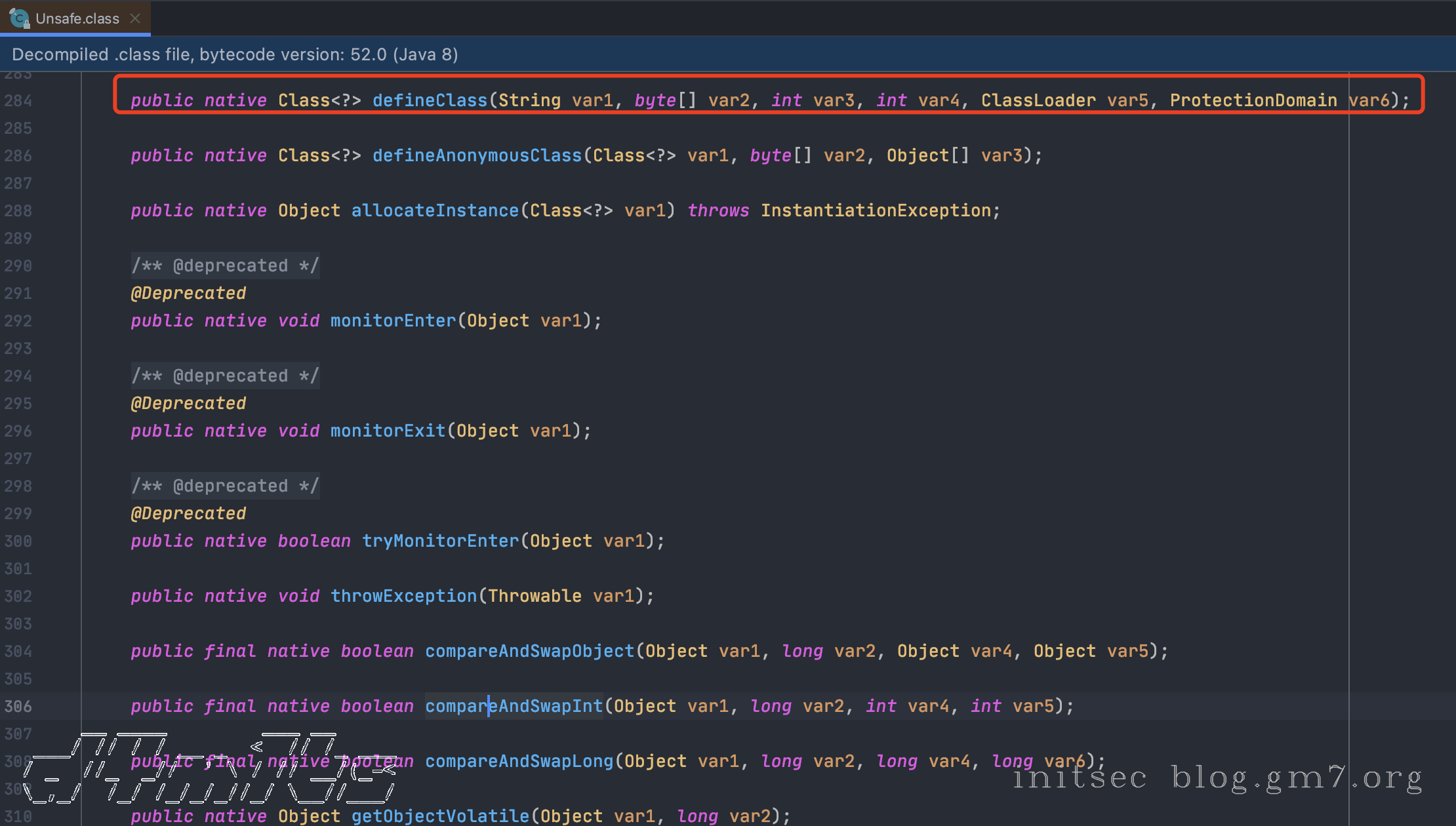Image resolution: width=1456 pixels, height=826 pixels.
Task: Expand folded @deprecated comment on line 294
Action: coord(225,376)
